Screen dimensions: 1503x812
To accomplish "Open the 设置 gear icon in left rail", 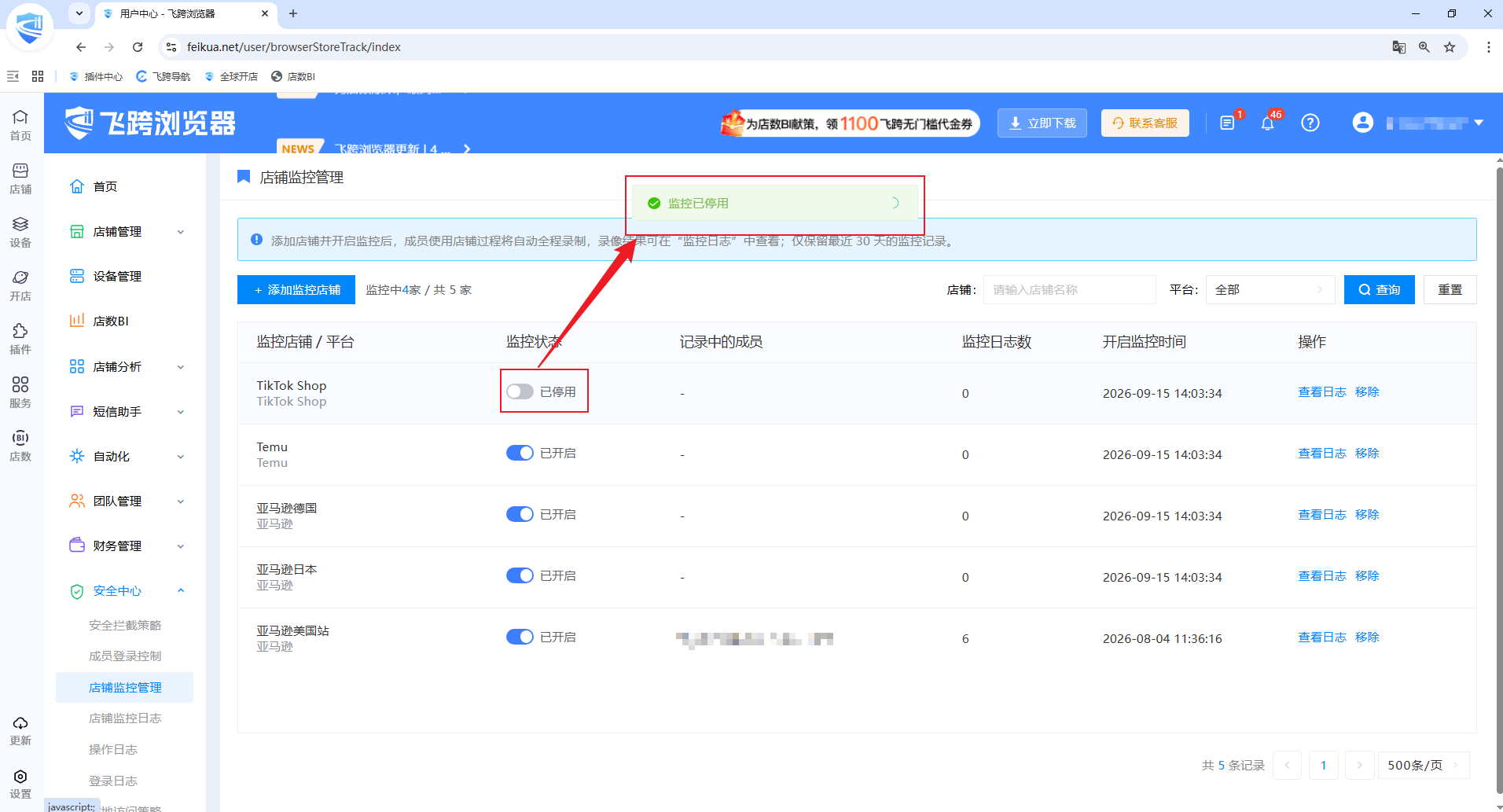I will [20, 784].
